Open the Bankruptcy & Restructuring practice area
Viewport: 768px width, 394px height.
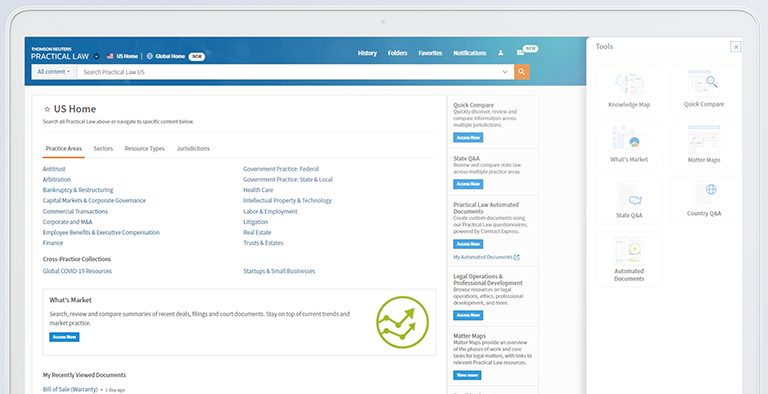[x=78, y=190]
